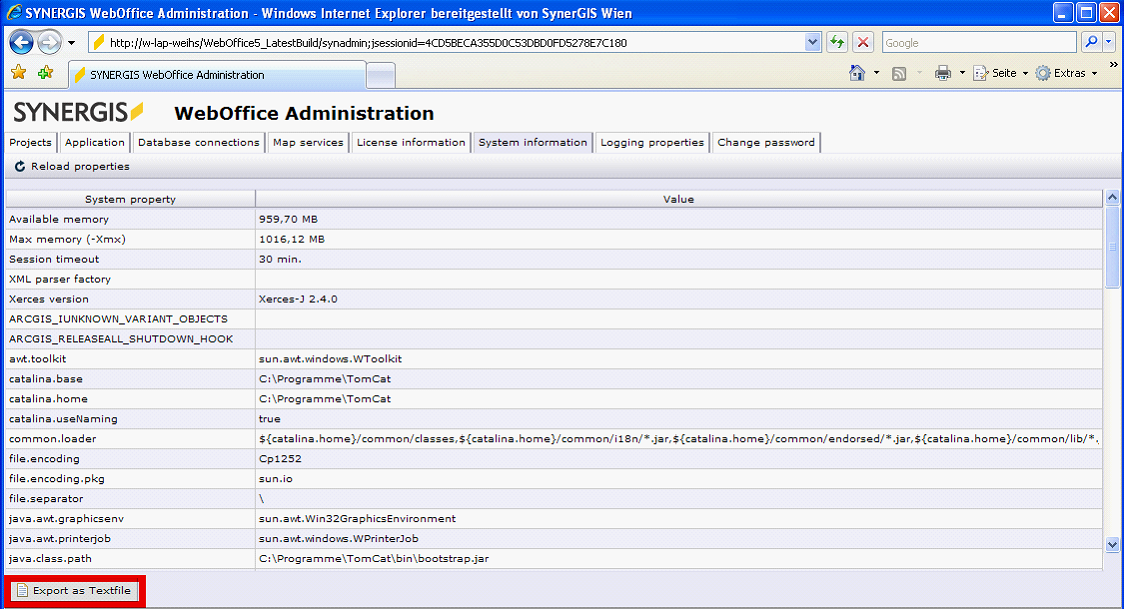This screenshot has height=609, width=1124.
Task: Click the page icon in the address bar
Action: pos(96,42)
